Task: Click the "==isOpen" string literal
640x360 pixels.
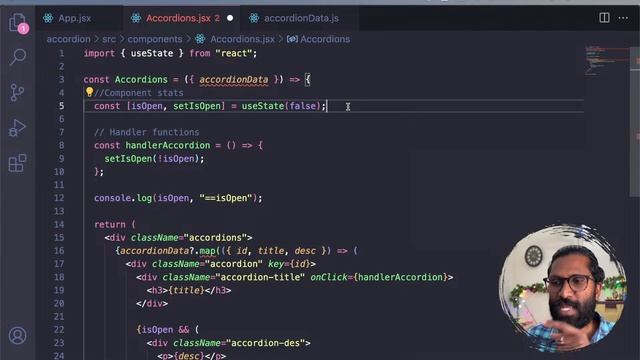Action: tap(226, 198)
